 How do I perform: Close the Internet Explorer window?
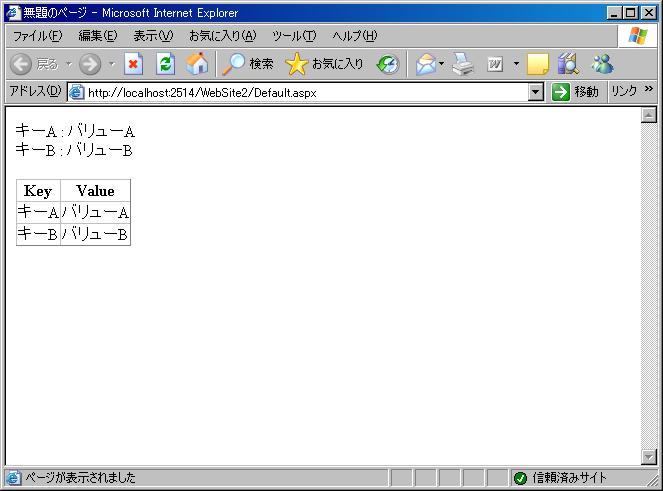[x=649, y=13]
